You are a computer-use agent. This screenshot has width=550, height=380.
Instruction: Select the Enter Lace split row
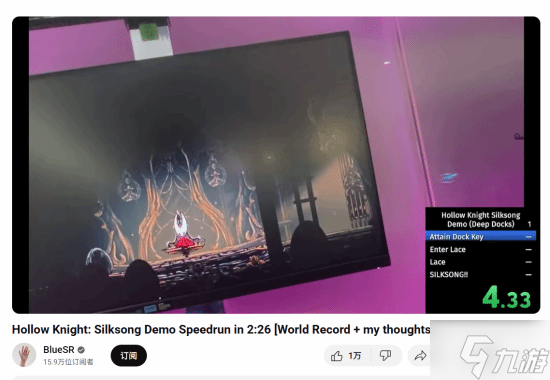pos(480,249)
